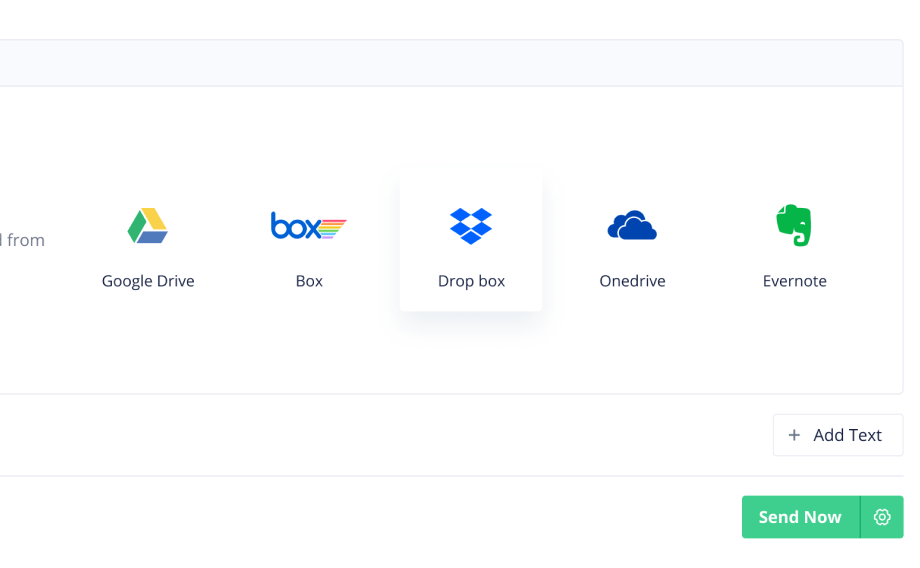Select the Google Drive icon
Screen dimensions: 920x568
point(148,225)
